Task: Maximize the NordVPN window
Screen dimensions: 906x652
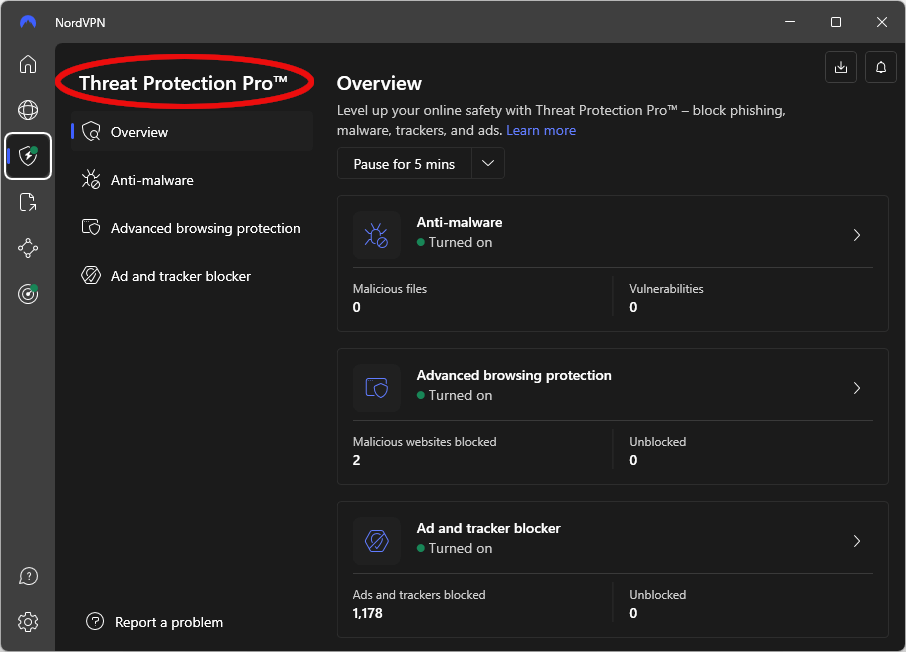Action: click(836, 22)
